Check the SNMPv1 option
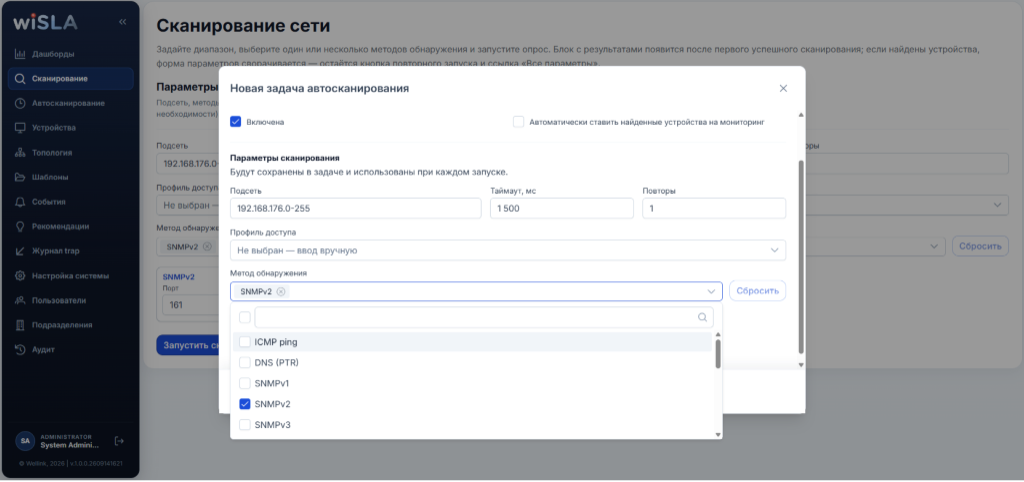1024x482 pixels. [245, 383]
